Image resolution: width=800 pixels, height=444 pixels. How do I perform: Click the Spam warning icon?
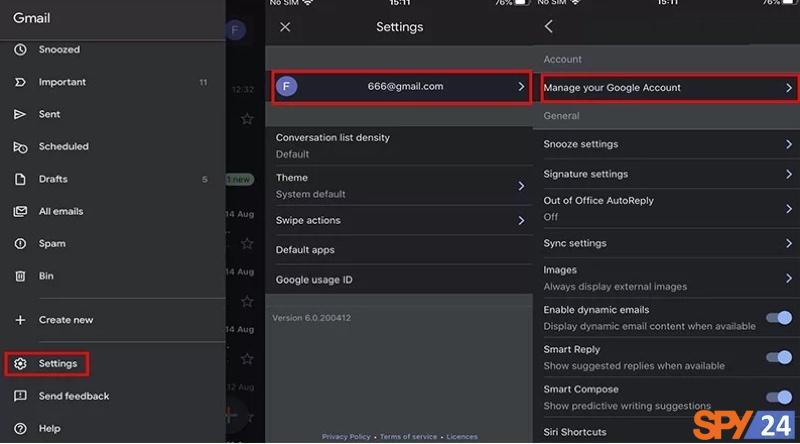(x=20, y=244)
